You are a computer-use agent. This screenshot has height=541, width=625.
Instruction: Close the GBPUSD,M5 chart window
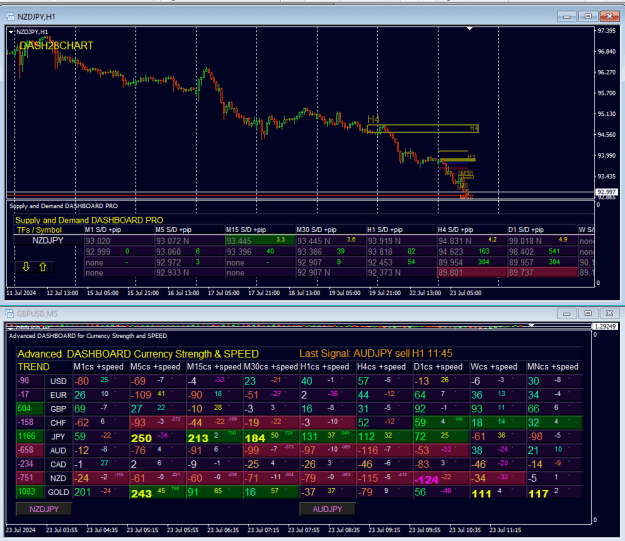pos(609,313)
